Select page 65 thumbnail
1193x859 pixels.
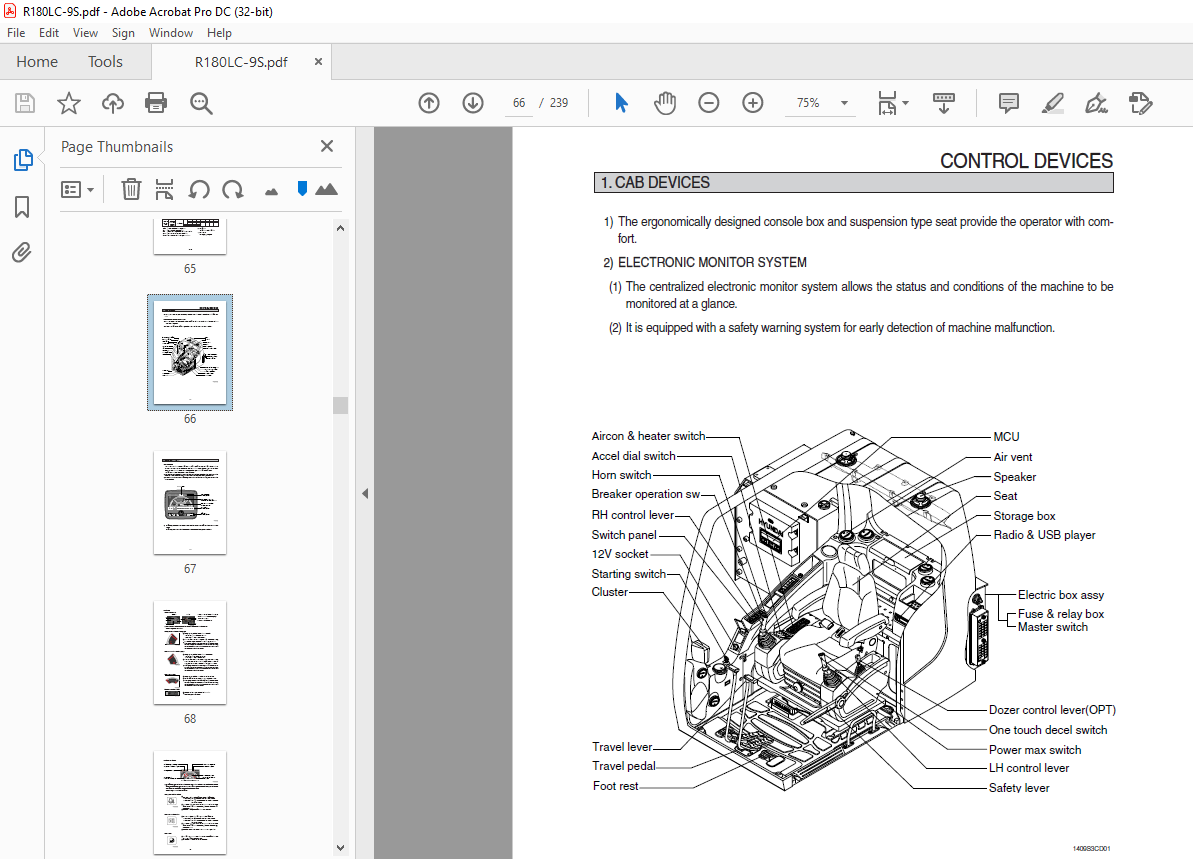coord(190,237)
